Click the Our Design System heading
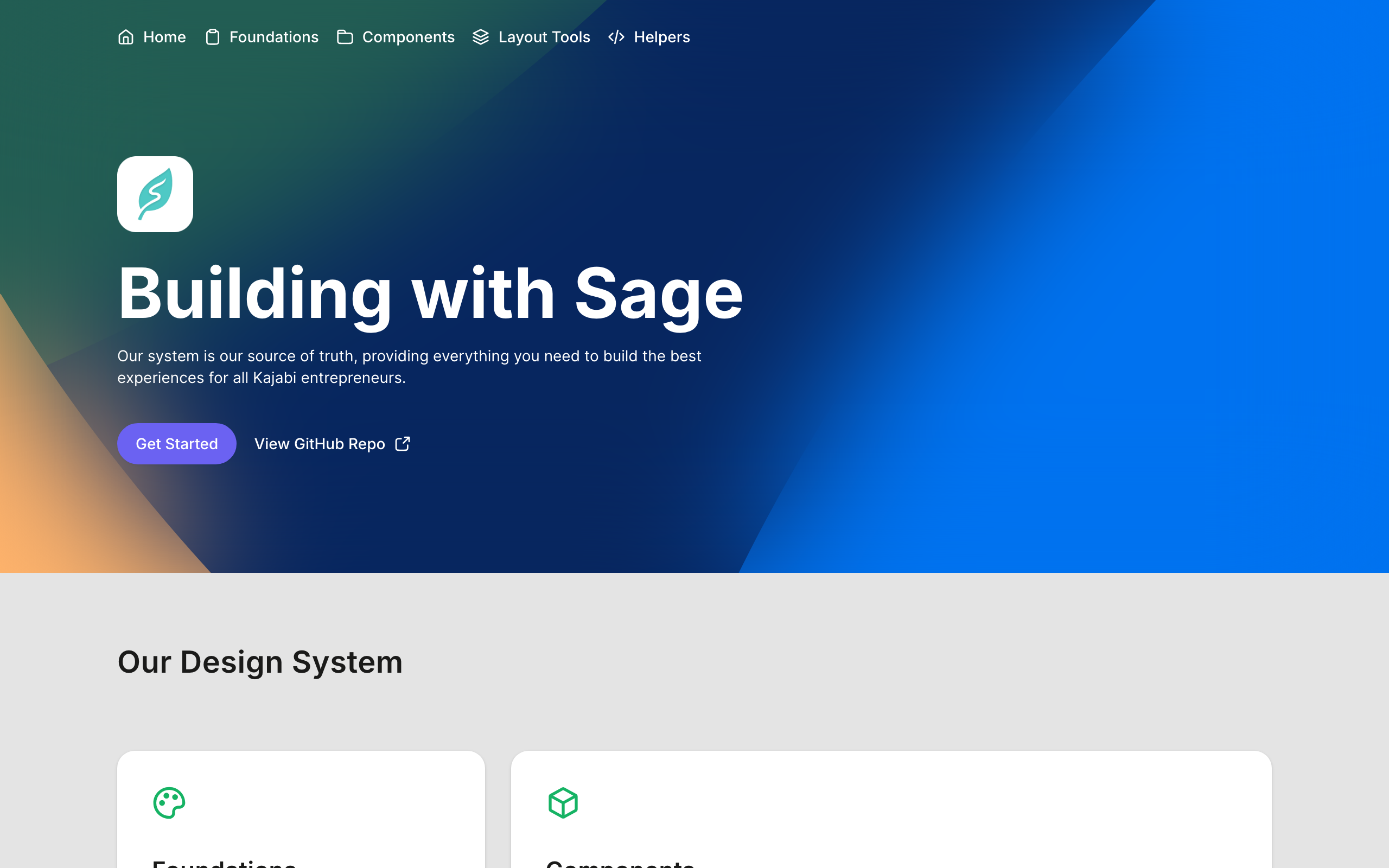 click(260, 662)
